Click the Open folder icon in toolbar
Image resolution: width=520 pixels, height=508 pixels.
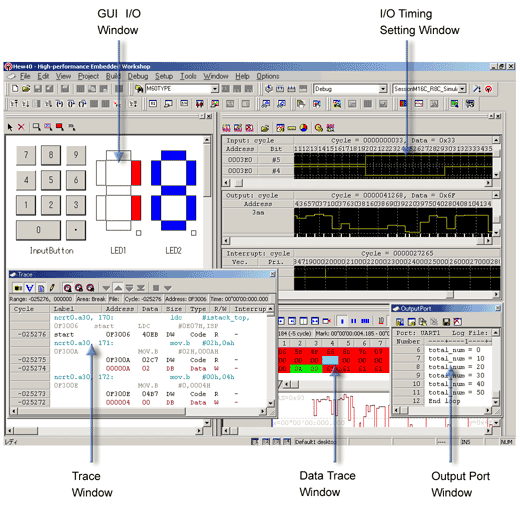point(26,89)
